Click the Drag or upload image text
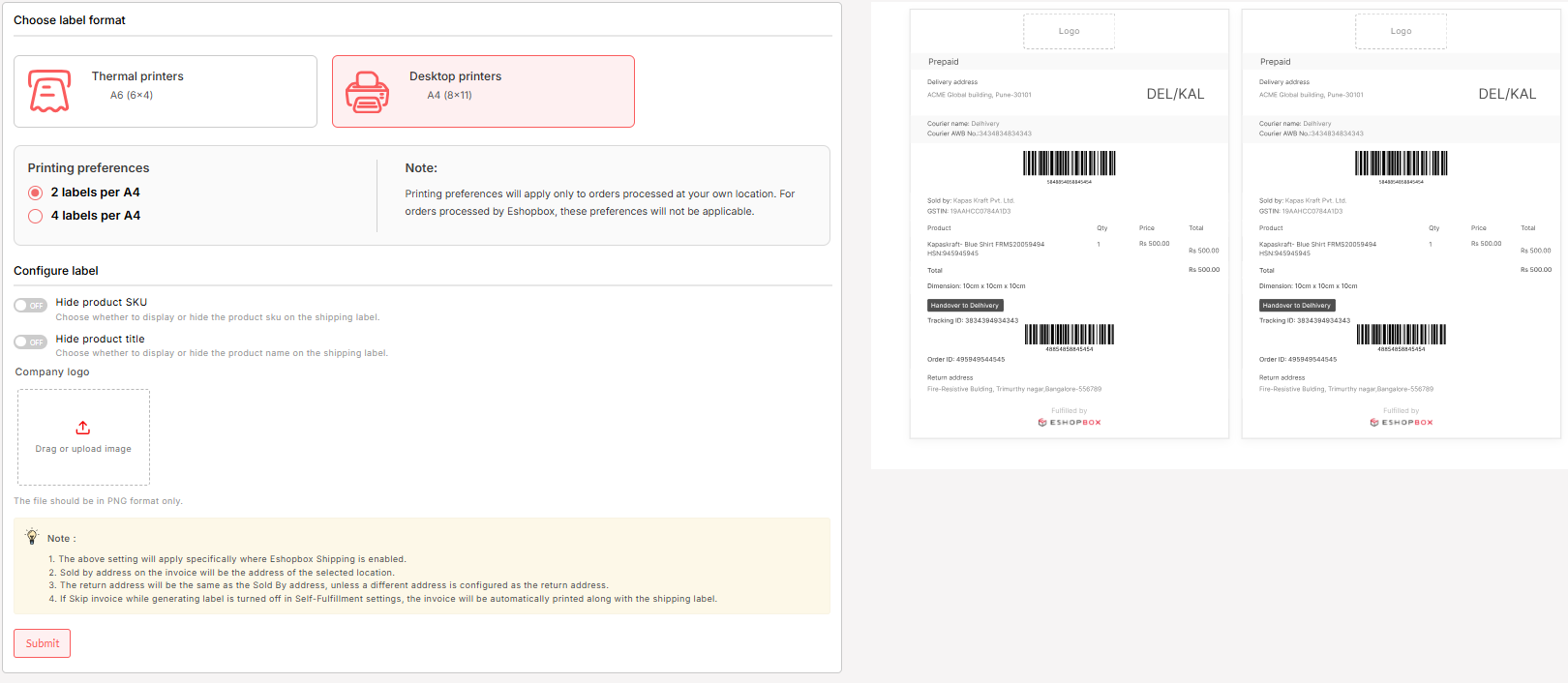Viewport: 1568px width, 683px height. [83, 449]
